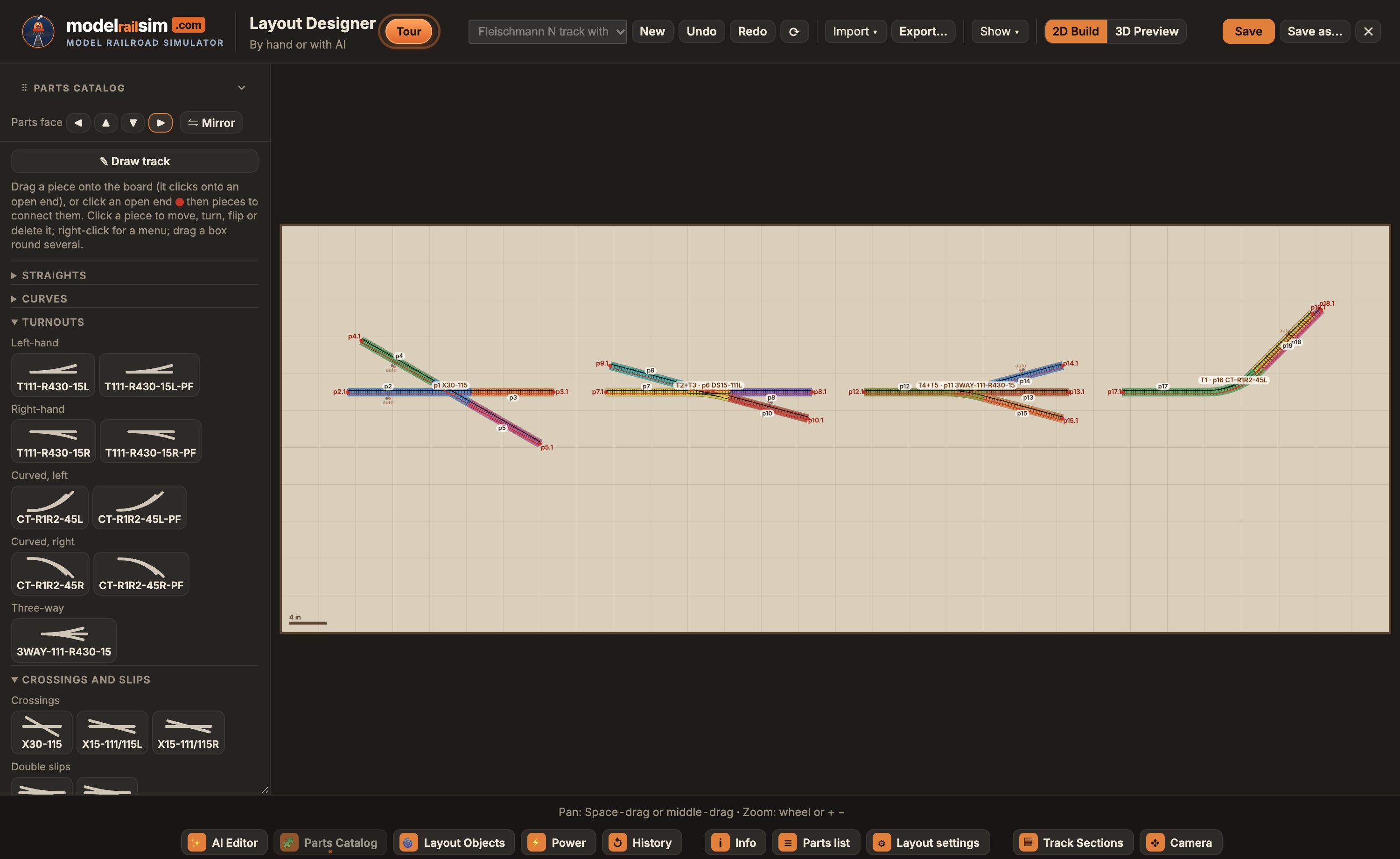The width and height of the screenshot is (1400, 859).
Task: Select the X15-111/115R crossing part
Action: [188, 732]
